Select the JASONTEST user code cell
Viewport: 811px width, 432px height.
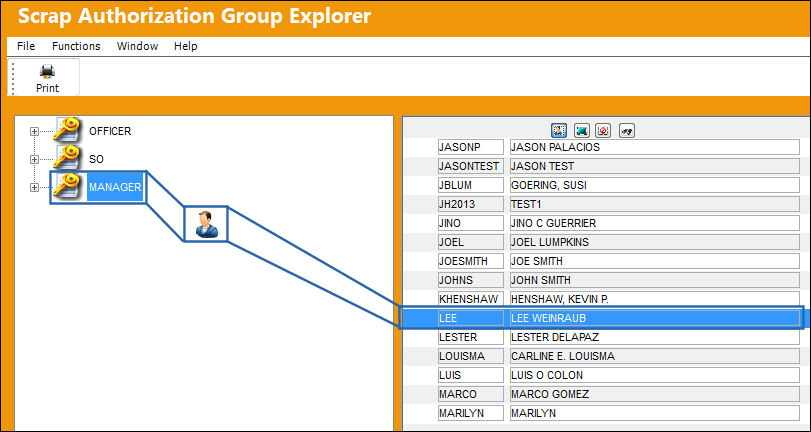tap(471, 166)
